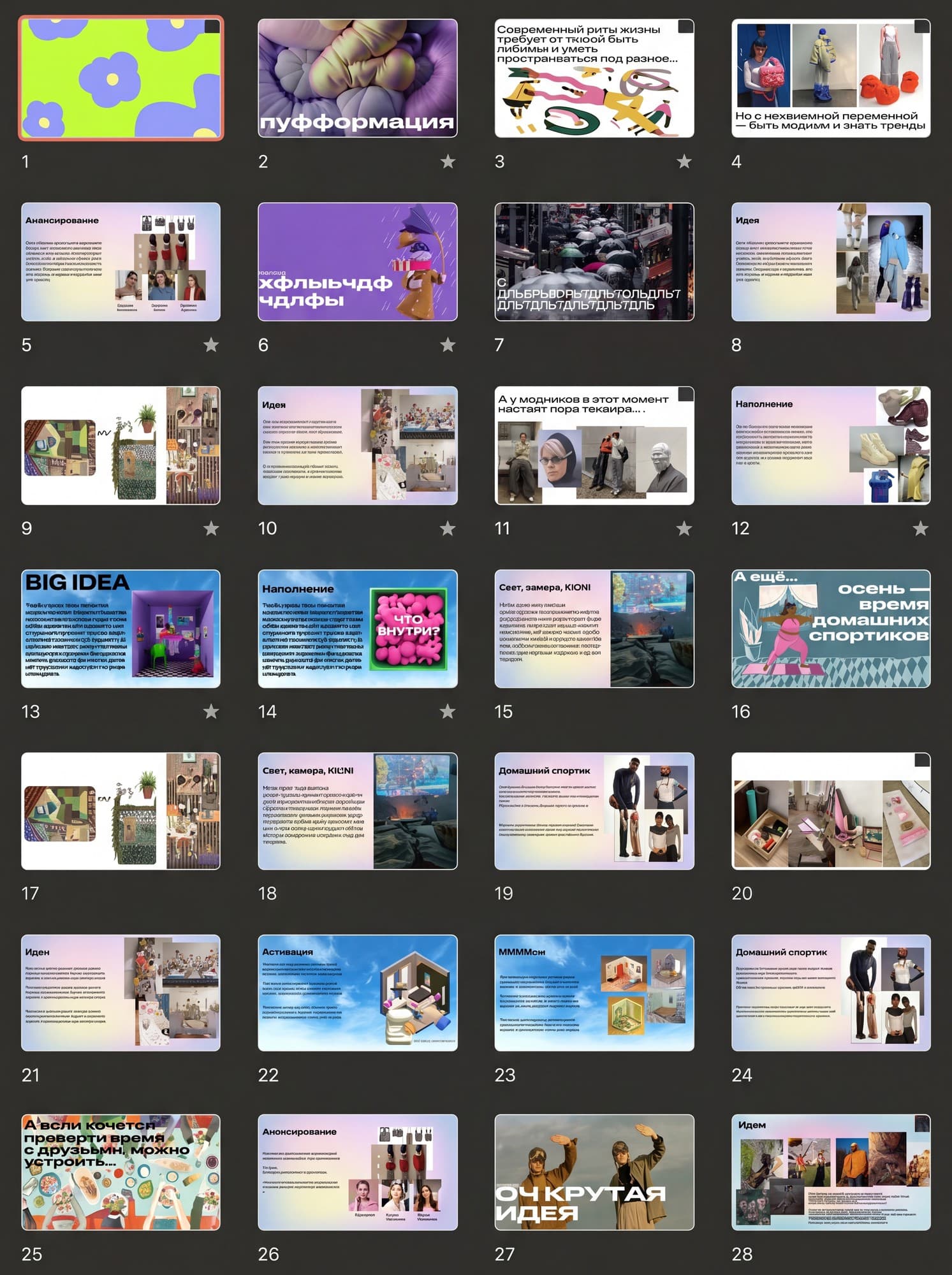Open the 'BIG IDEA' slide 13
952x1275 pixels.
[x=121, y=629]
